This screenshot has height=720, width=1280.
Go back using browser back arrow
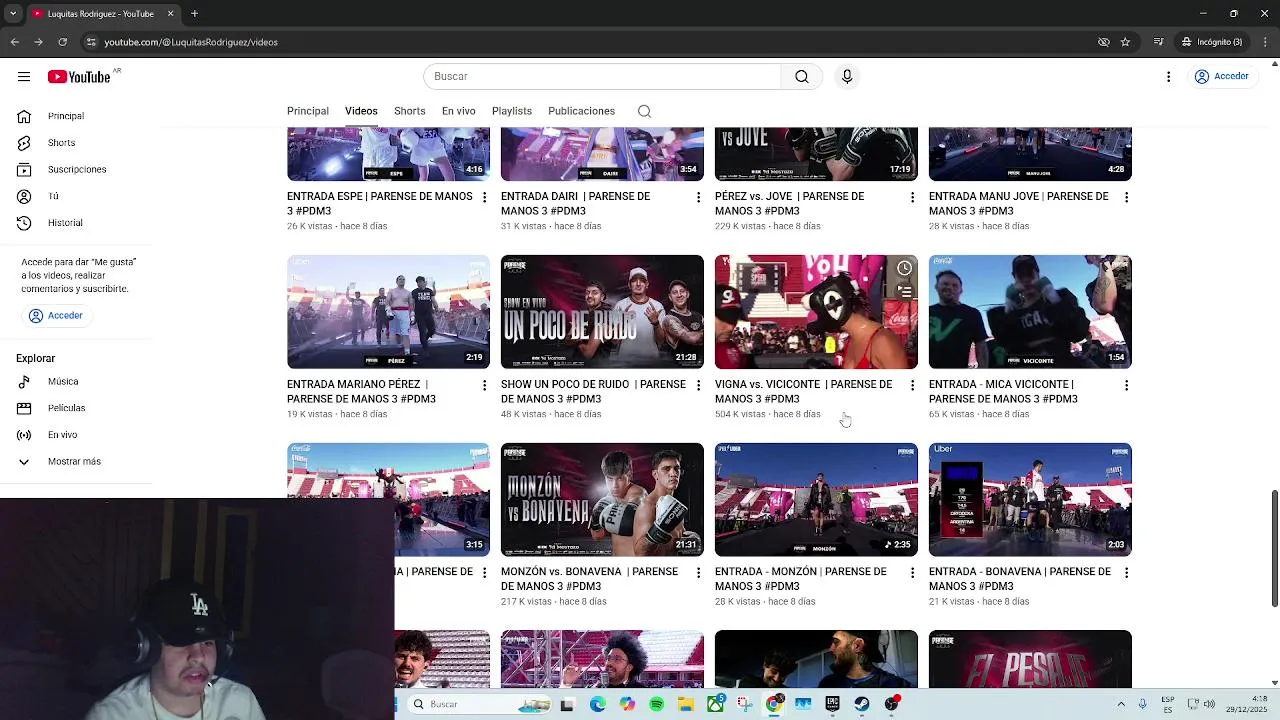click(x=14, y=42)
